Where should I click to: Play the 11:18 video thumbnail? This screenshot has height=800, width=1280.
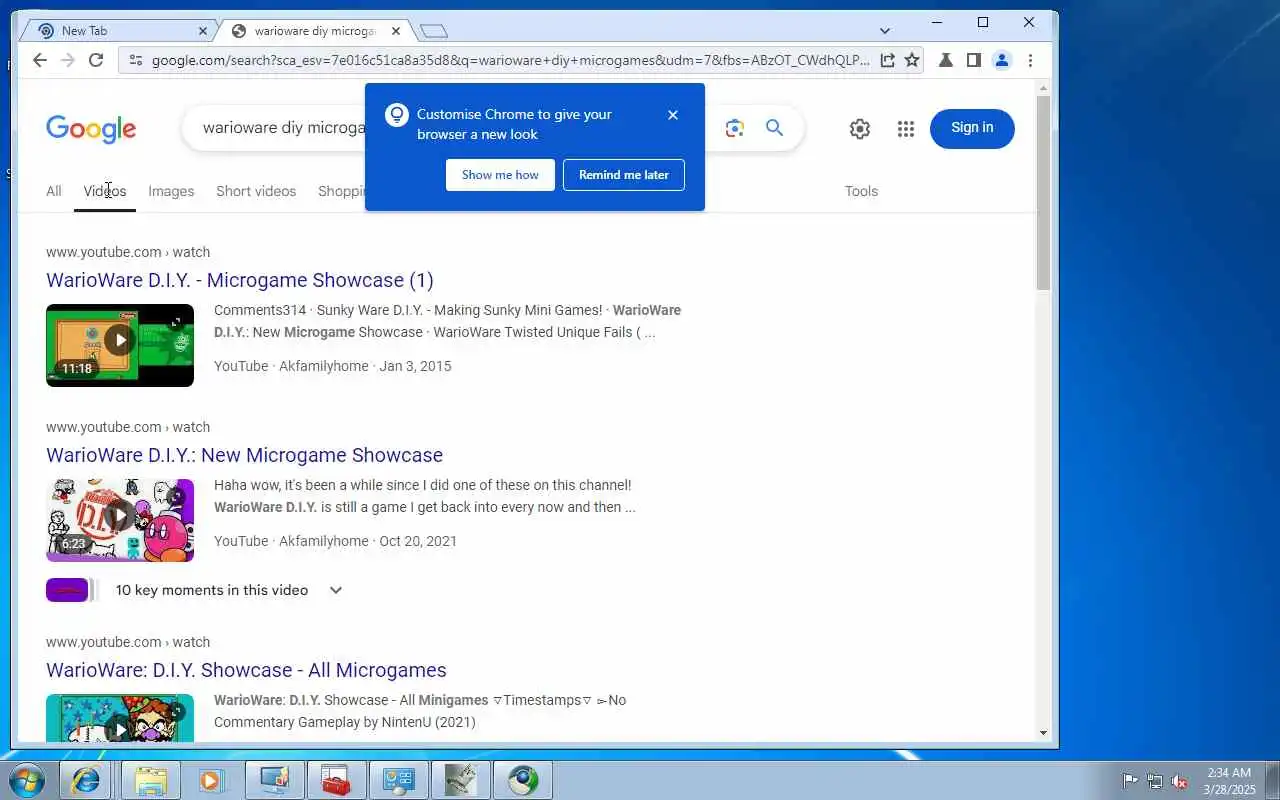pos(120,345)
